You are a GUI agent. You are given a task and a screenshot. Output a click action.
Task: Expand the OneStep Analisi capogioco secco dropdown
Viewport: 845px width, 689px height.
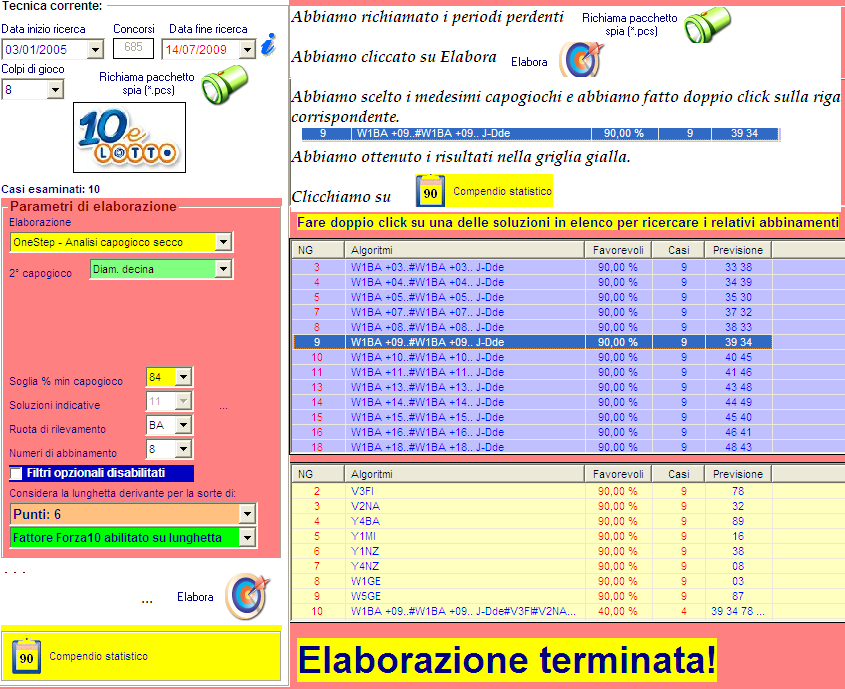coord(223,242)
